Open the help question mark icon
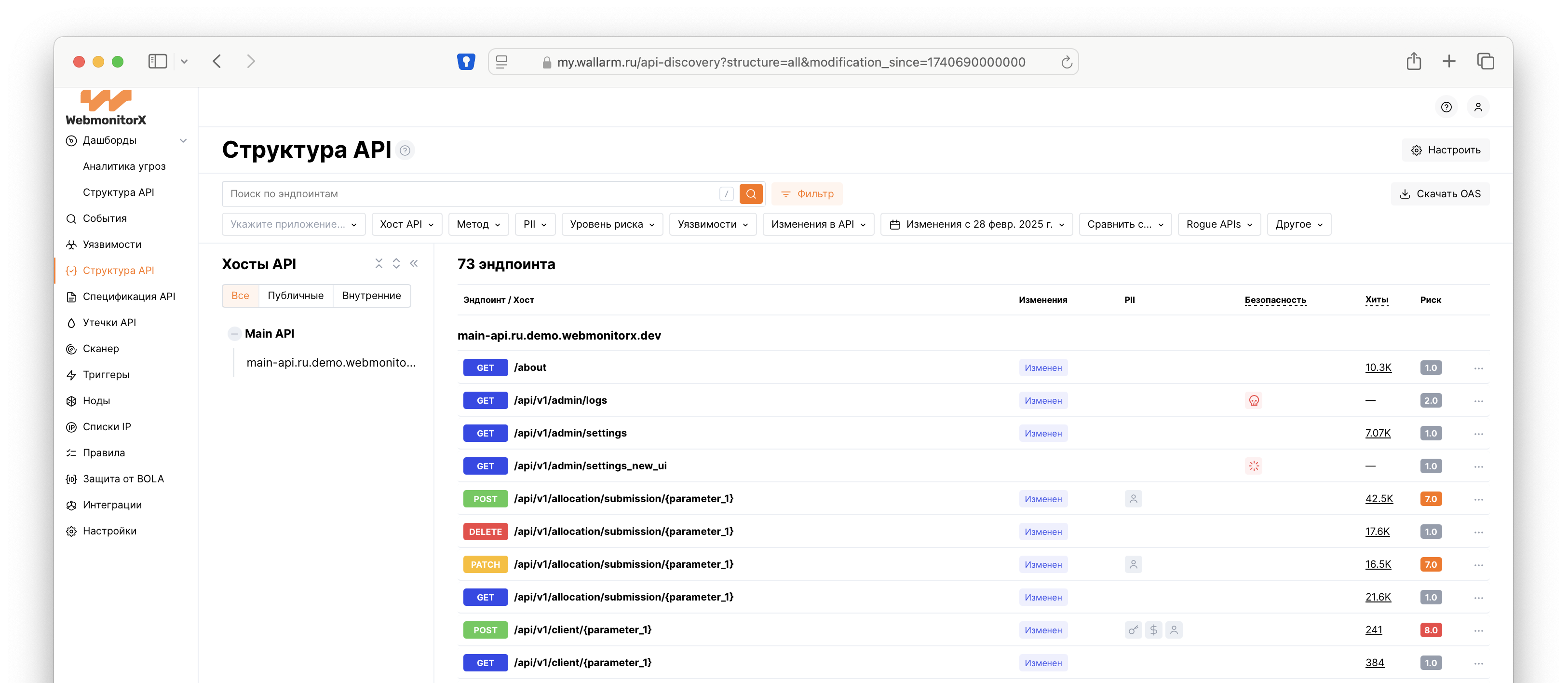This screenshot has height=683, width=1568. (x=1446, y=107)
